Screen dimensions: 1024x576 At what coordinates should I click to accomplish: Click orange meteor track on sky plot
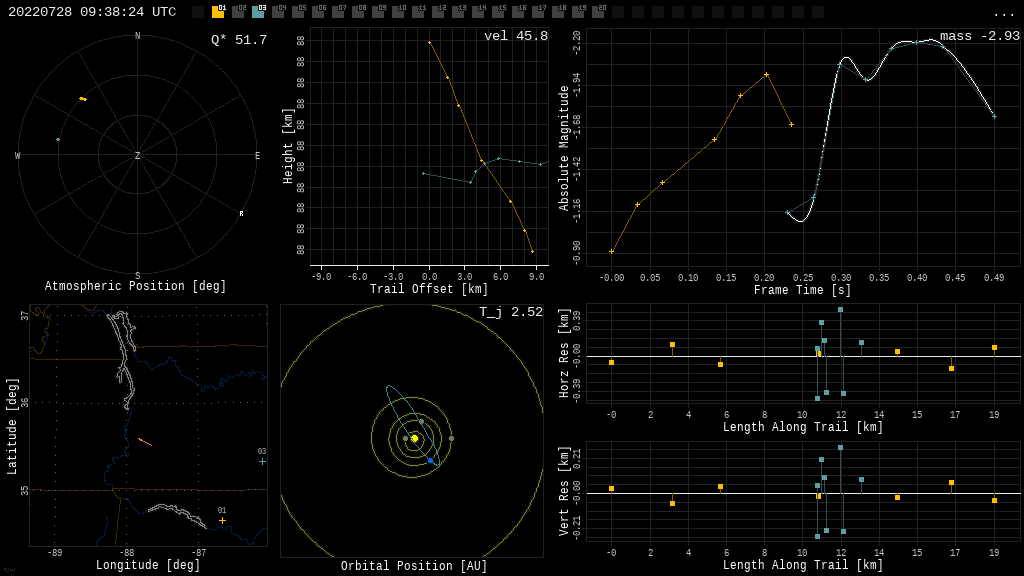pos(83,99)
